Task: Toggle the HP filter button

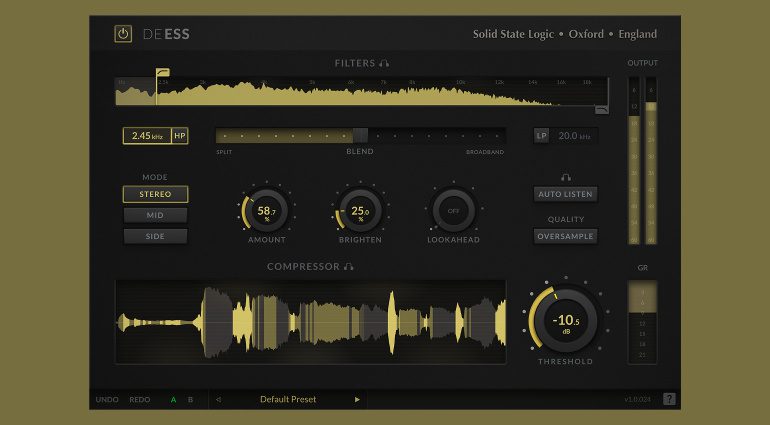Action: (179, 135)
